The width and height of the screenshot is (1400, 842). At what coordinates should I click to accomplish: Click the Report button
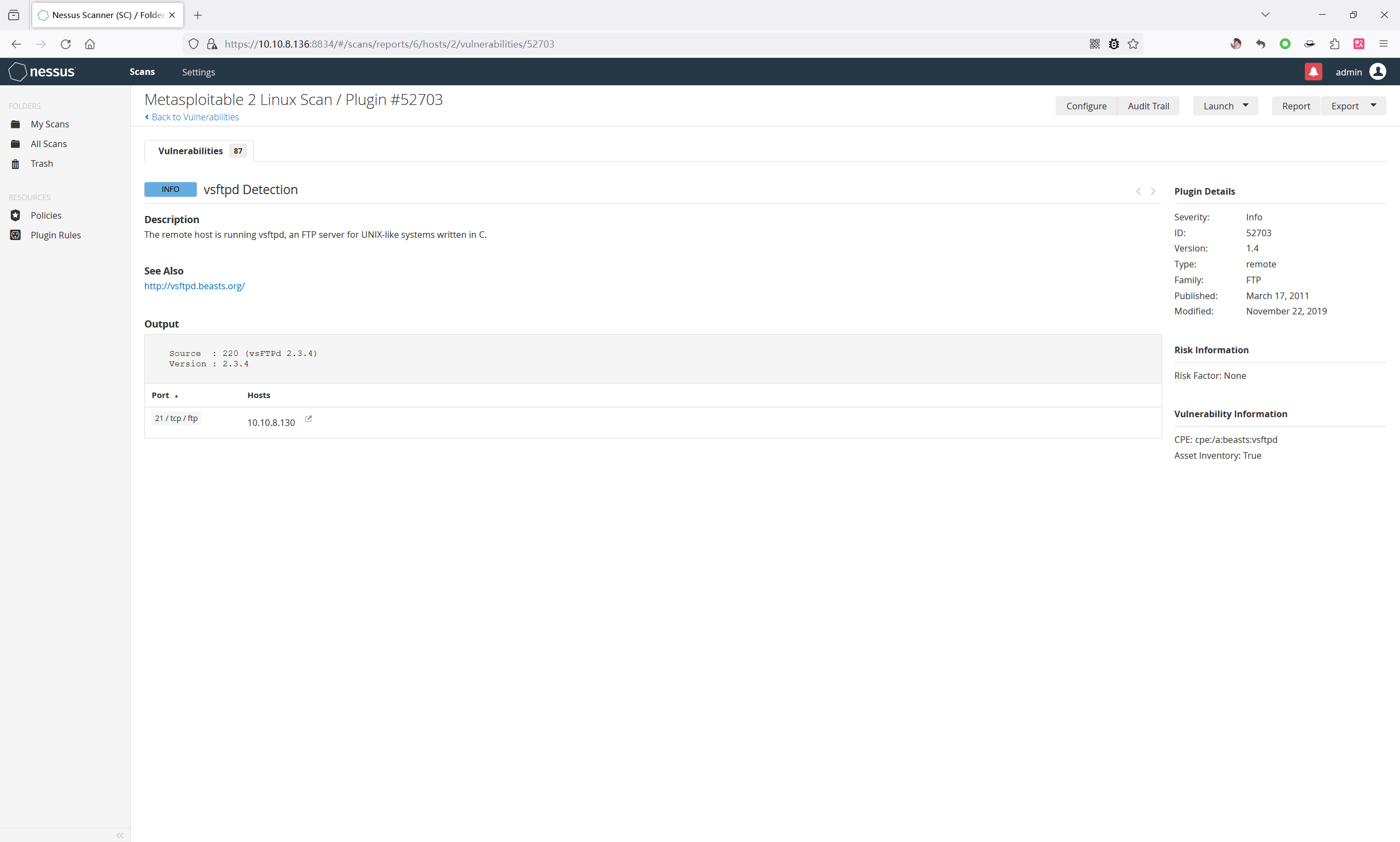coord(1296,106)
